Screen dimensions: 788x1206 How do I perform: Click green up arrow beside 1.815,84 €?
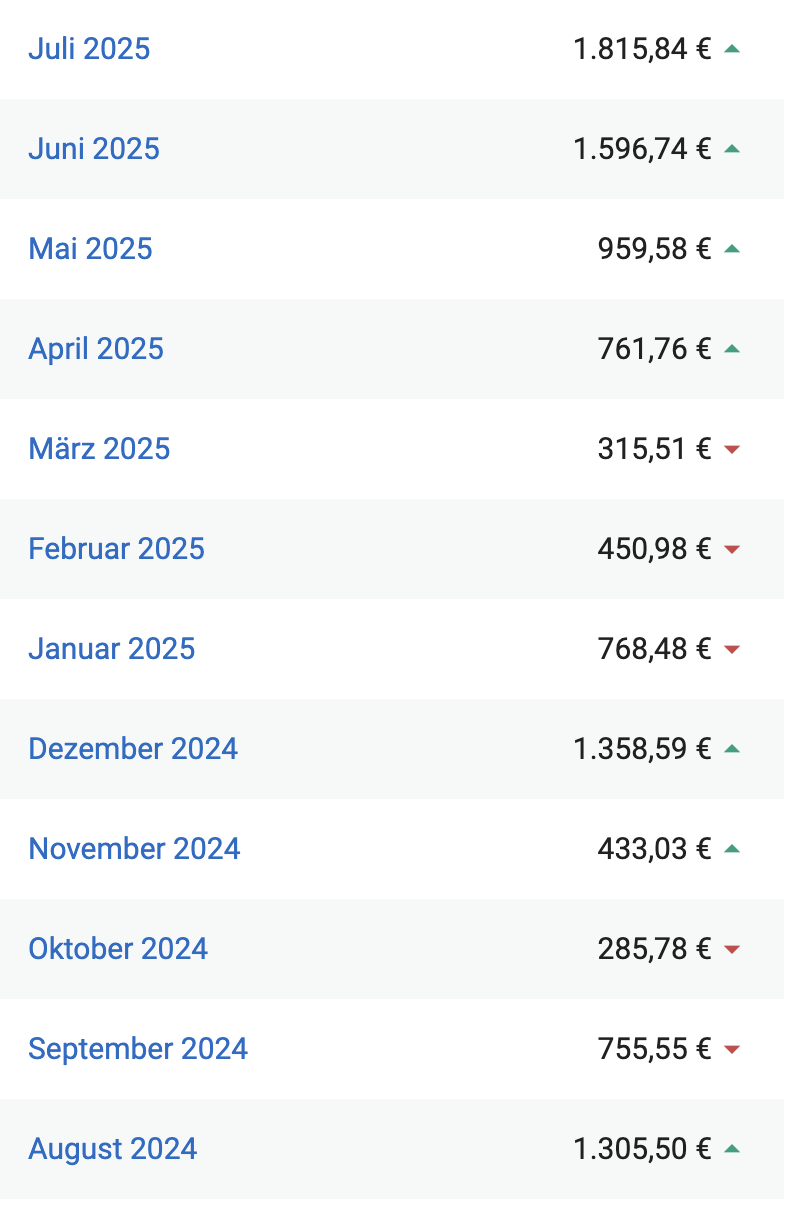pyautogui.click(x=732, y=48)
